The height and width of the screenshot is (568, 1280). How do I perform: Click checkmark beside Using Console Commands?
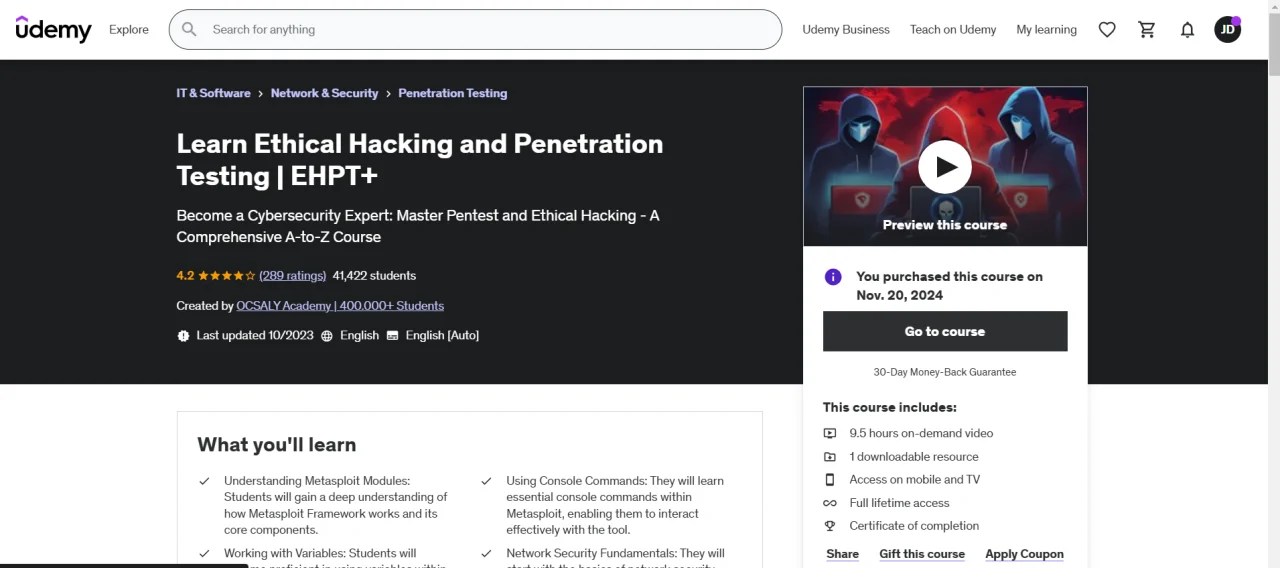coord(486,481)
